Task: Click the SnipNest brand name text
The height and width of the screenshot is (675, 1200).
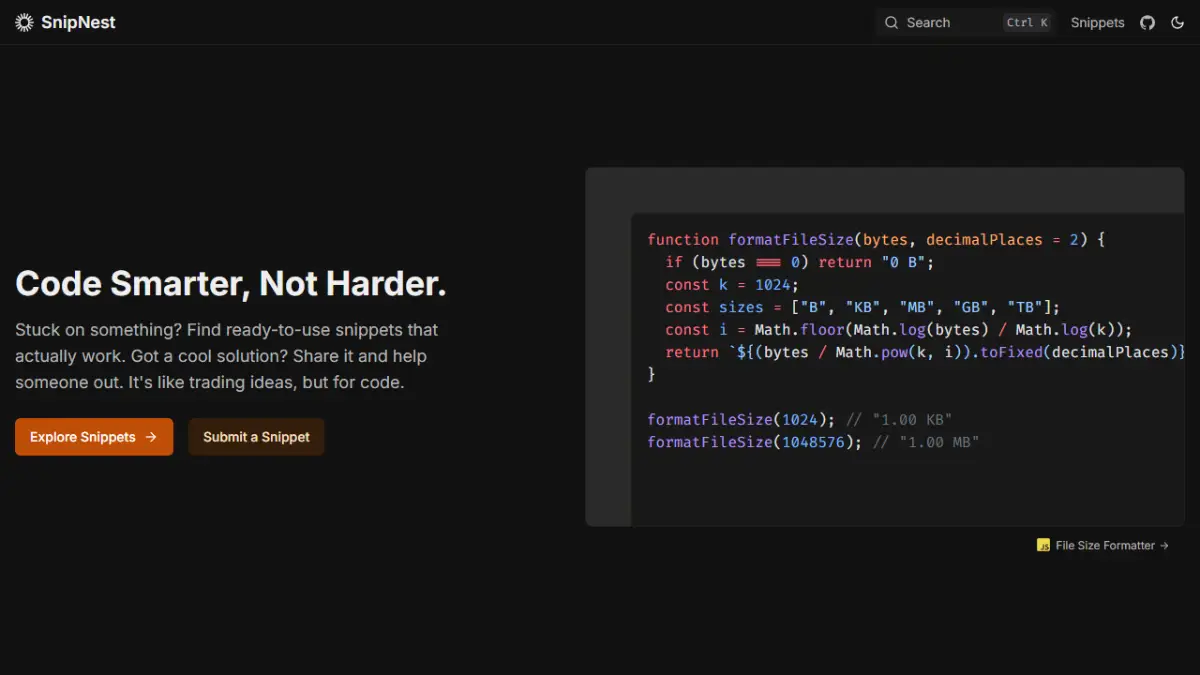Action: click(78, 22)
